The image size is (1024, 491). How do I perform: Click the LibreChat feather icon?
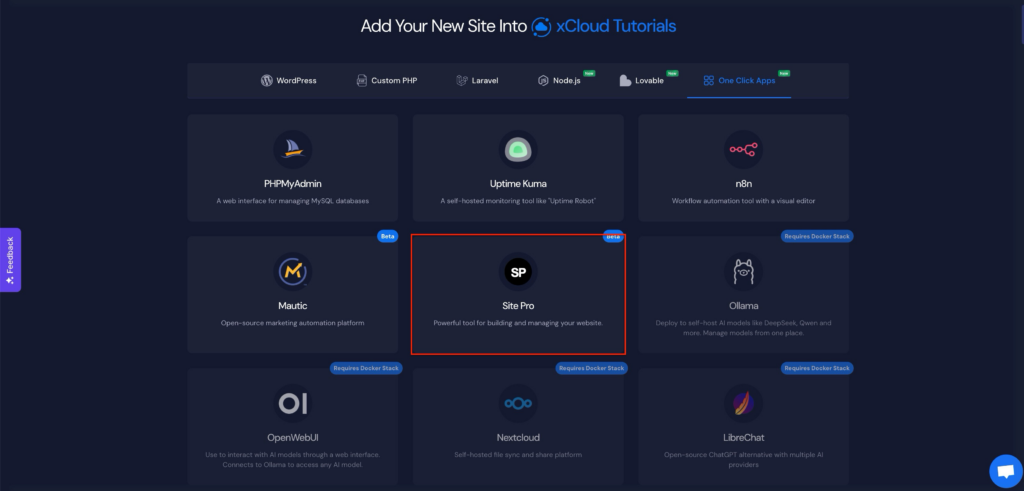[x=743, y=403]
